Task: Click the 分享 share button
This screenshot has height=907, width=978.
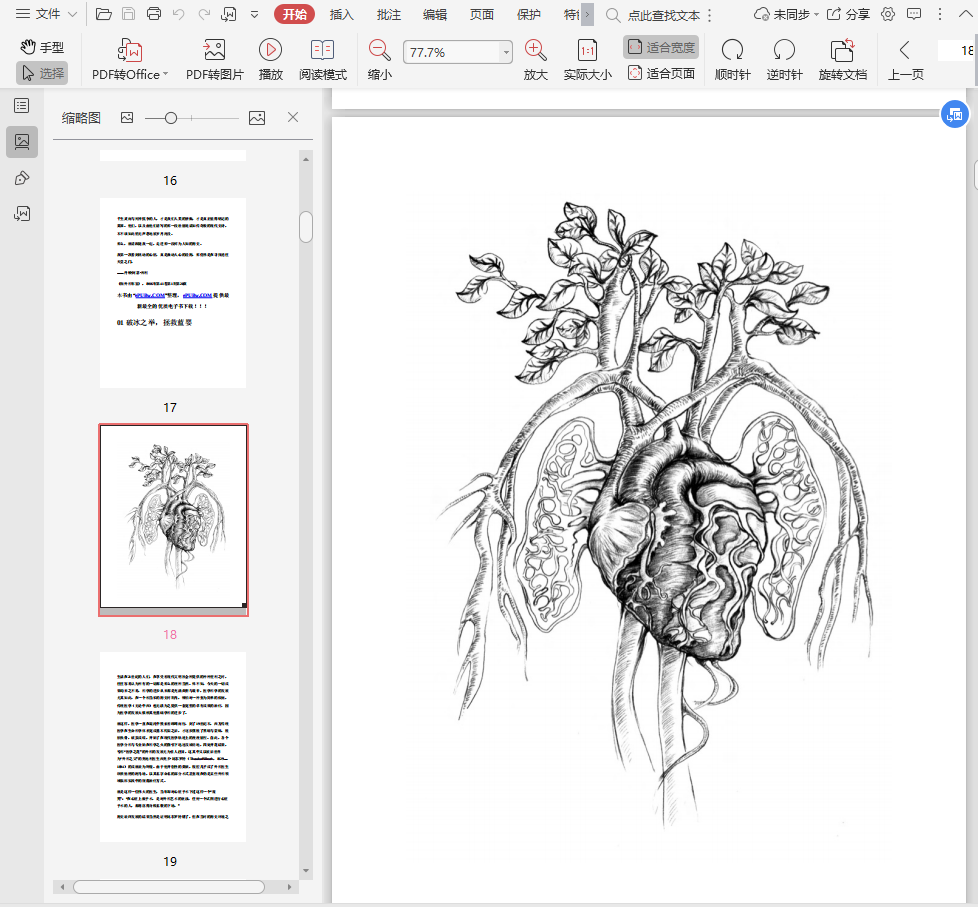Action: (x=848, y=14)
